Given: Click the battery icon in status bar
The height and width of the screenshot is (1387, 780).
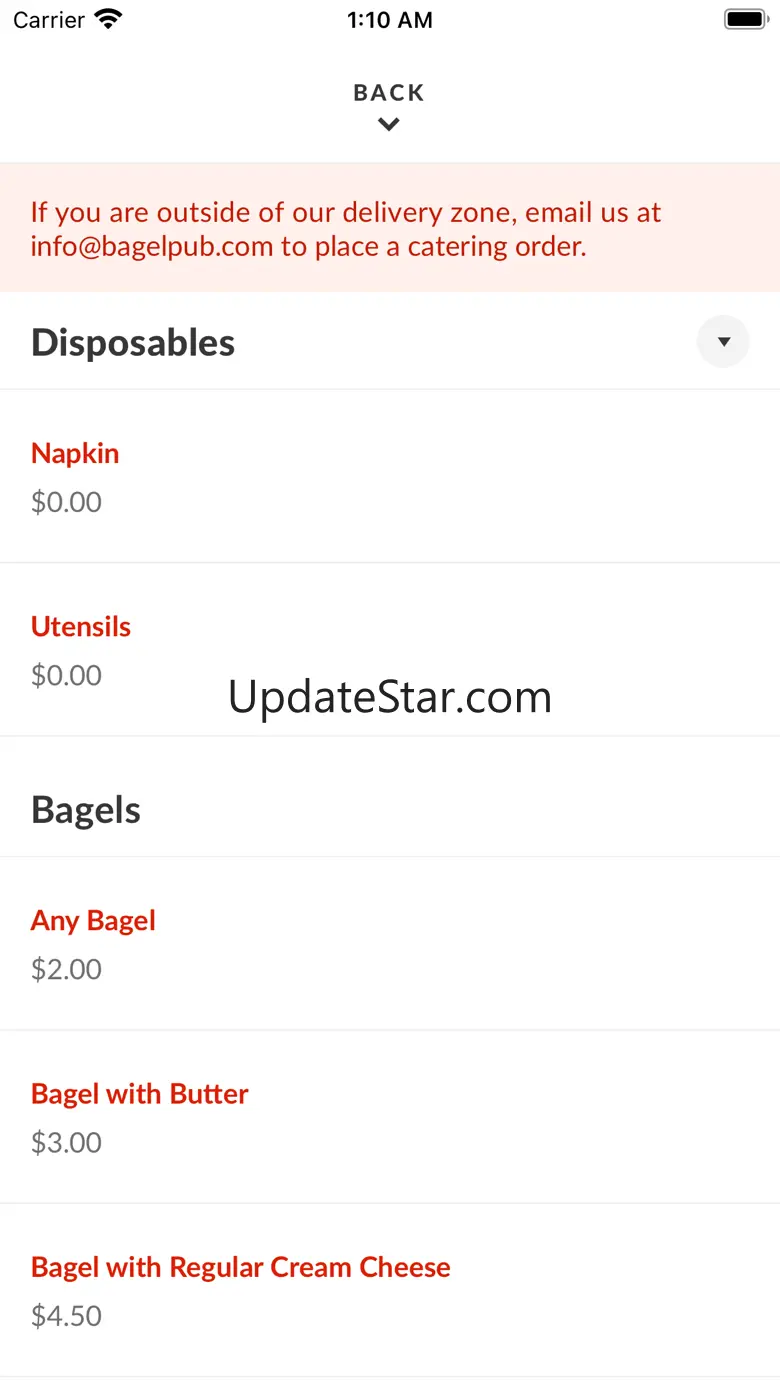Looking at the screenshot, I should (744, 20).
